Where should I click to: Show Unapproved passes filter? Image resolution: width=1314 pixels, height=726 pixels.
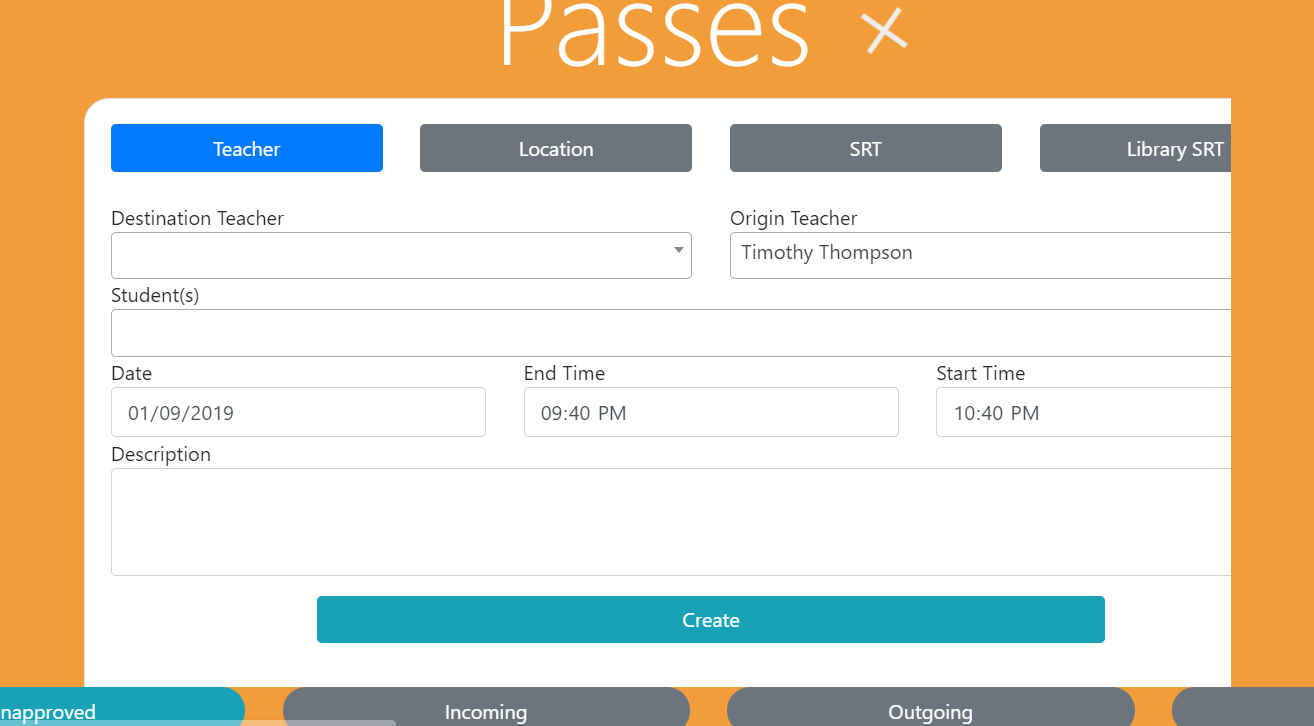(x=122, y=707)
